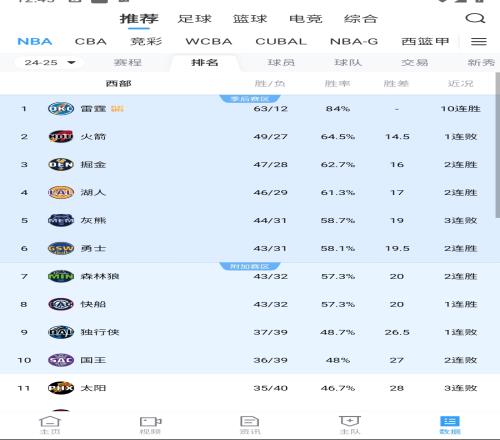Select the WCBA league tab
This screenshot has height=440, width=500.
point(209,41)
